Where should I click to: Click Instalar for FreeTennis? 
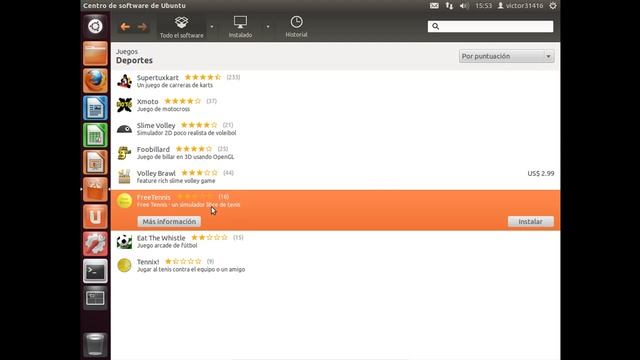tap(531, 222)
